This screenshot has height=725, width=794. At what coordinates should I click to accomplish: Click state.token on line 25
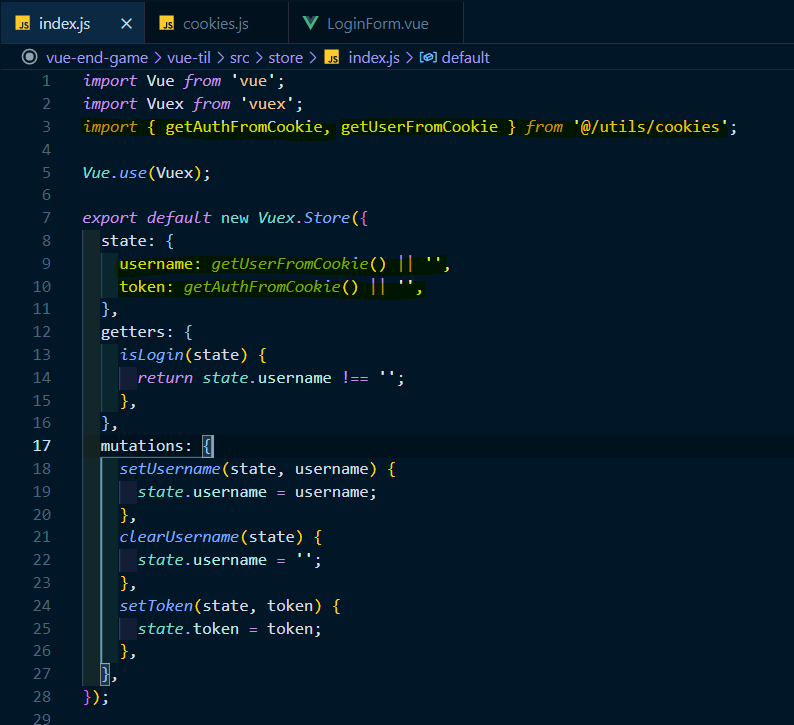click(x=188, y=629)
